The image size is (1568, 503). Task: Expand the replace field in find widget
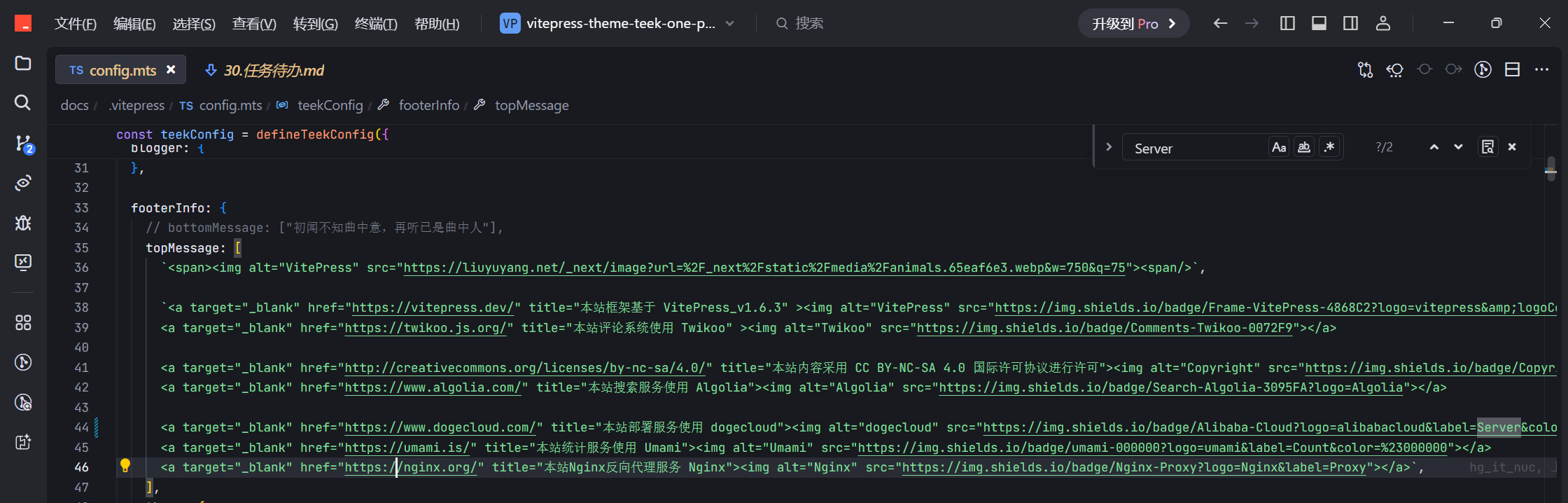(x=1109, y=147)
